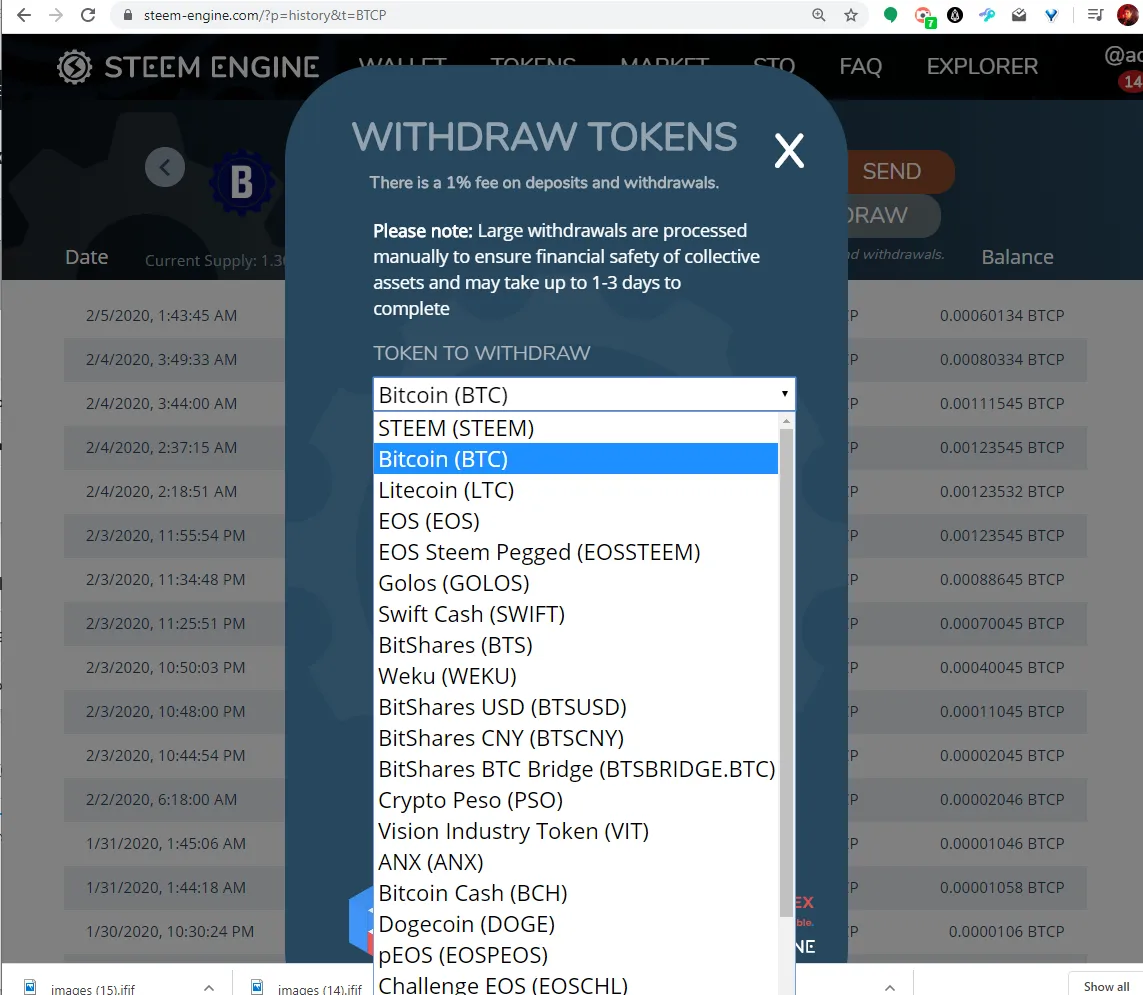Click the Date column header
The image size is (1143, 995).
click(87, 257)
